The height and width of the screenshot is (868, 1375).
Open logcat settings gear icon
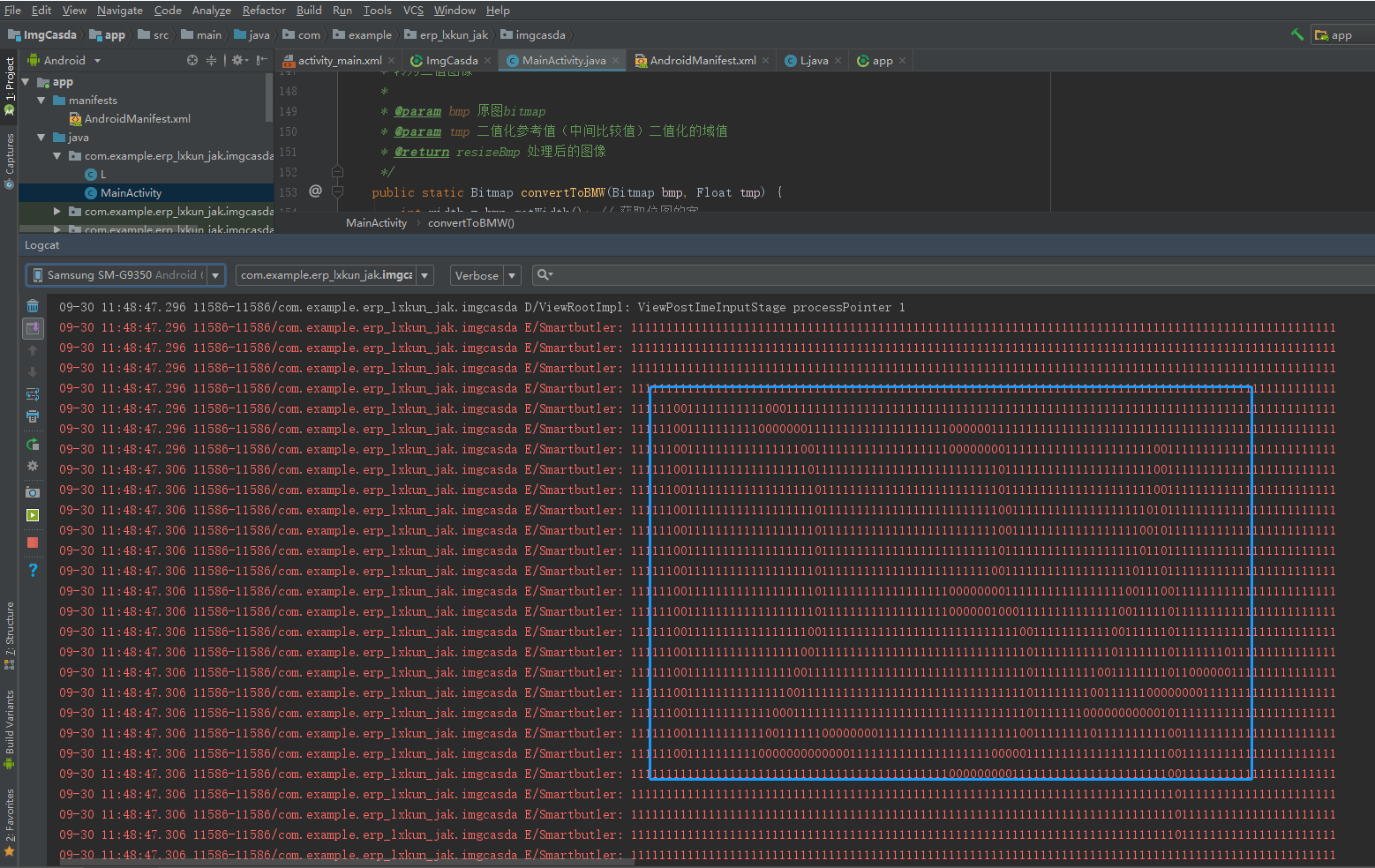click(x=33, y=466)
